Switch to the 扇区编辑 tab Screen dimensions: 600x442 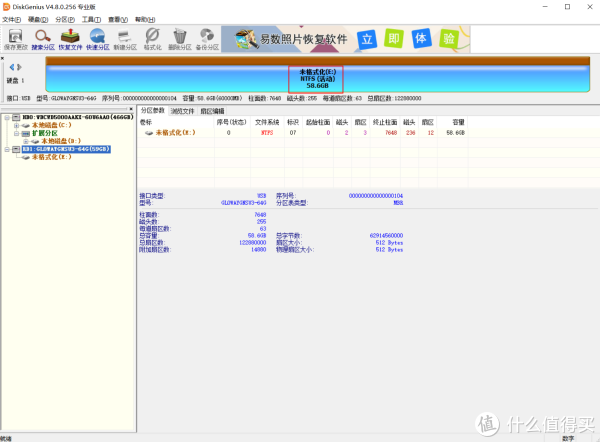(x=212, y=111)
